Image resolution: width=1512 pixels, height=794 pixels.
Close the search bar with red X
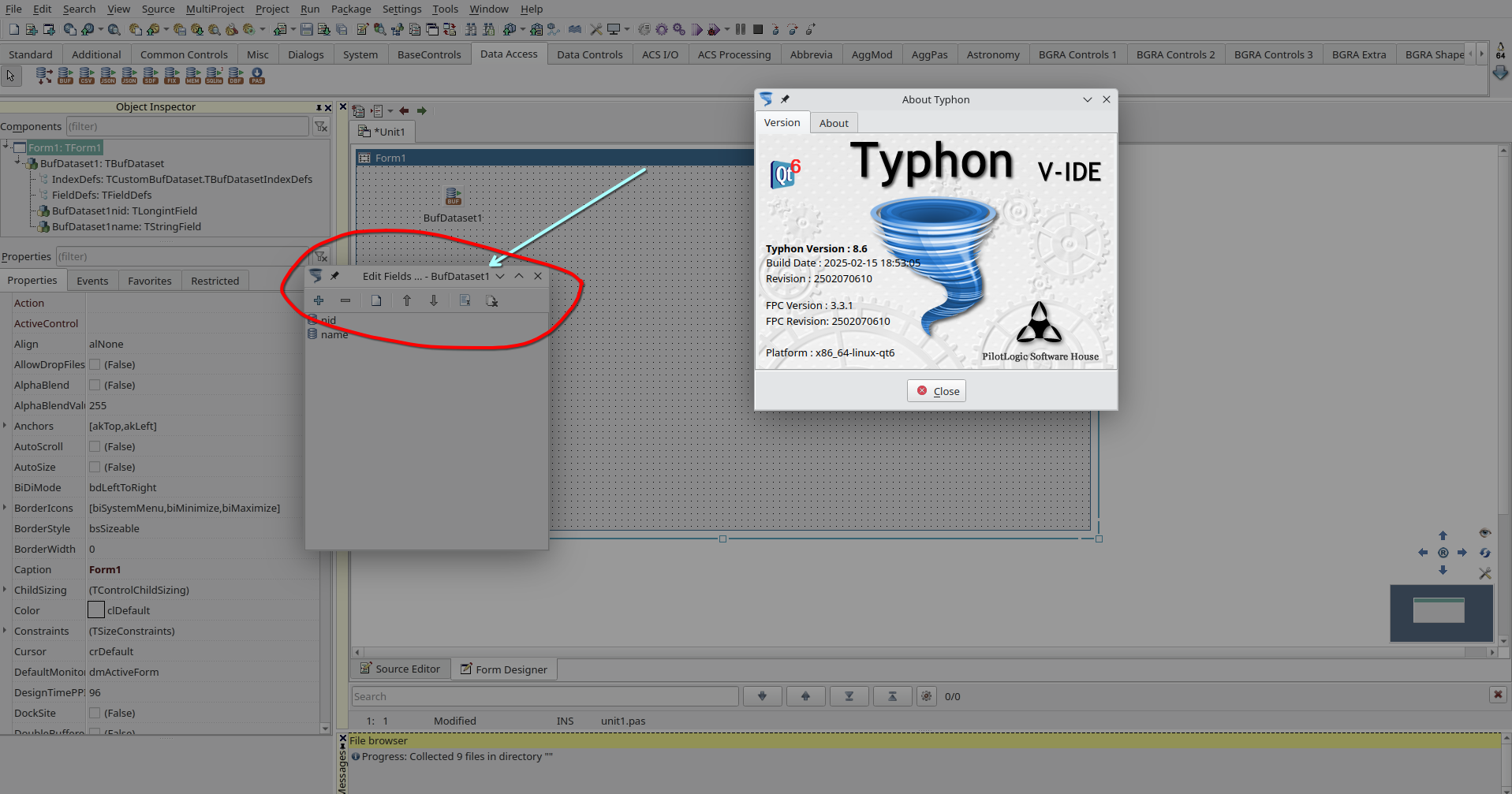pos(1498,695)
